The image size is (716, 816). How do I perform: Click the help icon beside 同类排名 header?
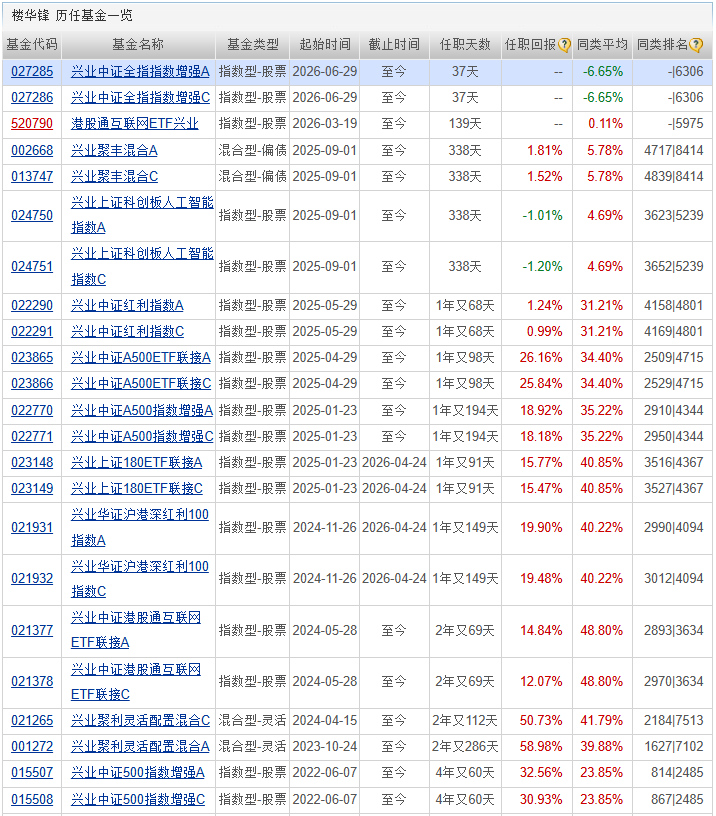point(696,45)
